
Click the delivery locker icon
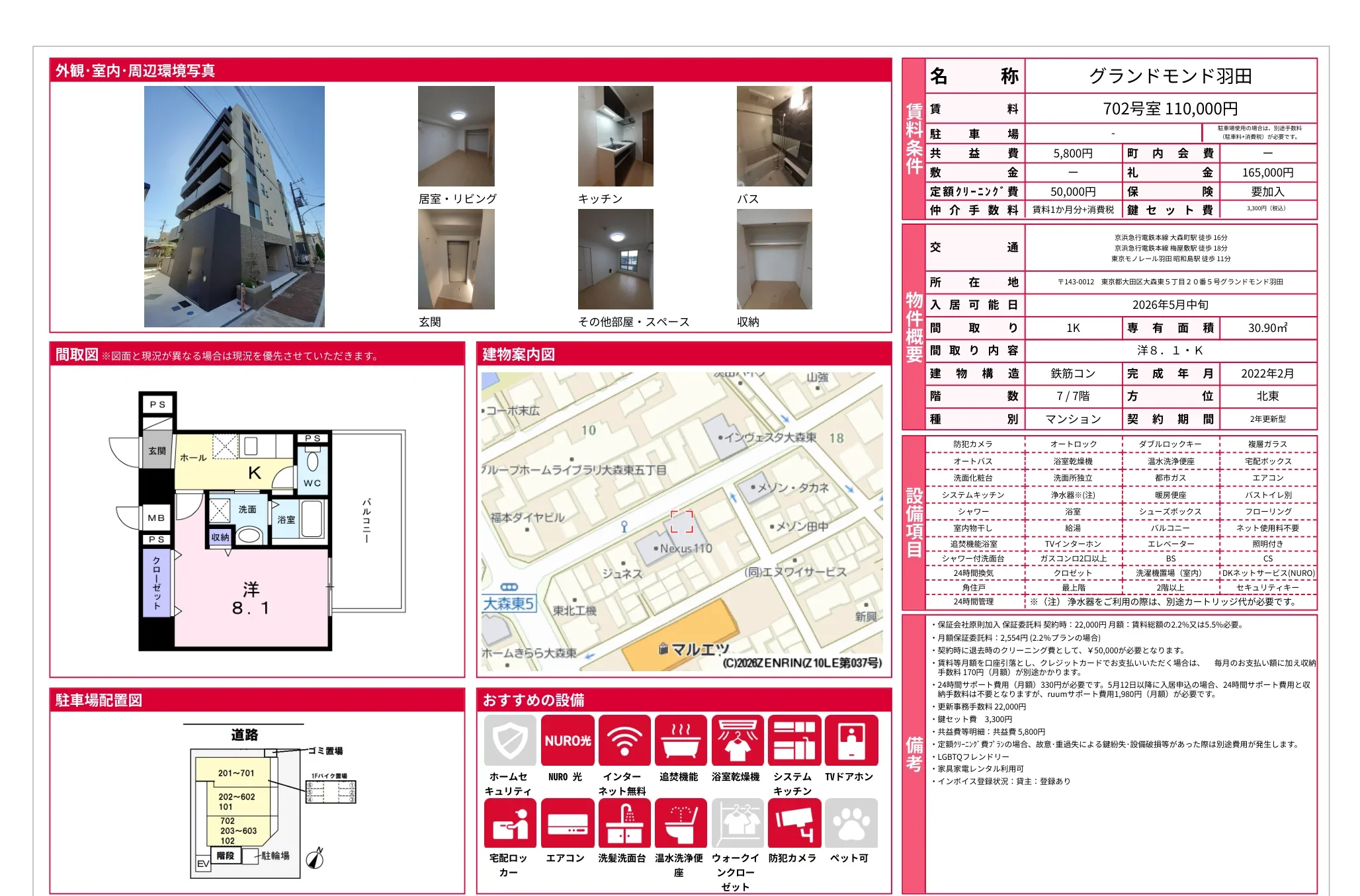(509, 823)
